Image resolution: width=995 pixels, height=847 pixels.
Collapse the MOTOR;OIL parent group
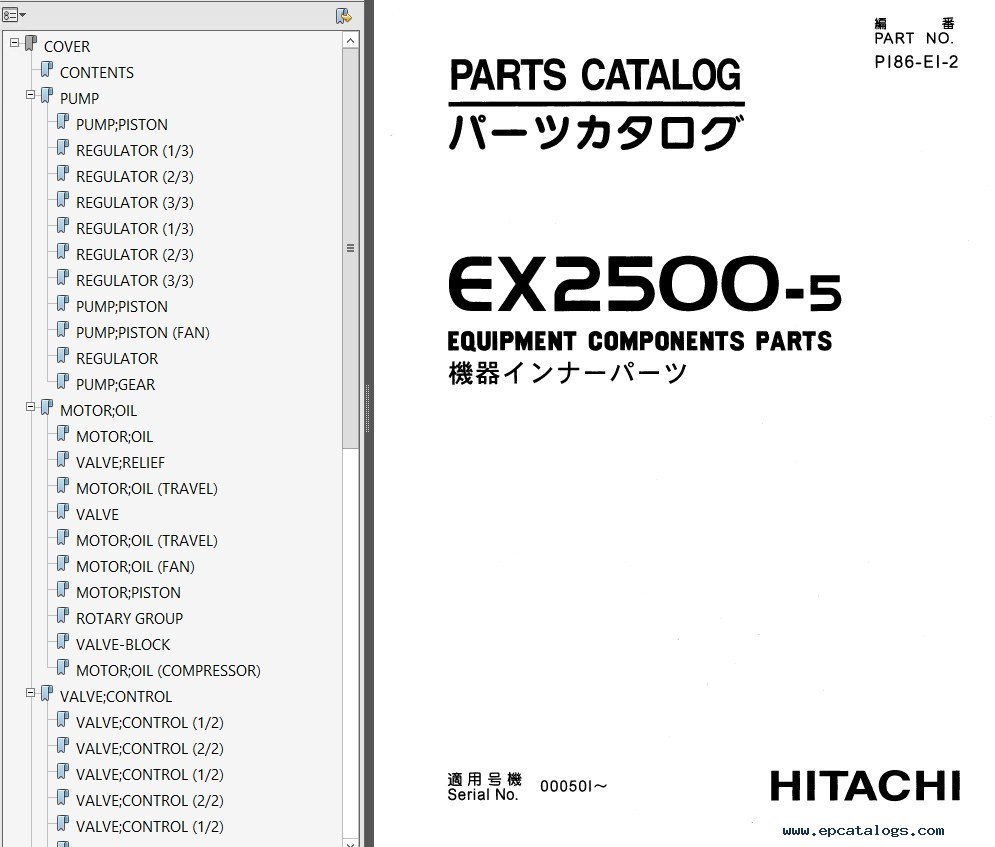[x=30, y=407]
